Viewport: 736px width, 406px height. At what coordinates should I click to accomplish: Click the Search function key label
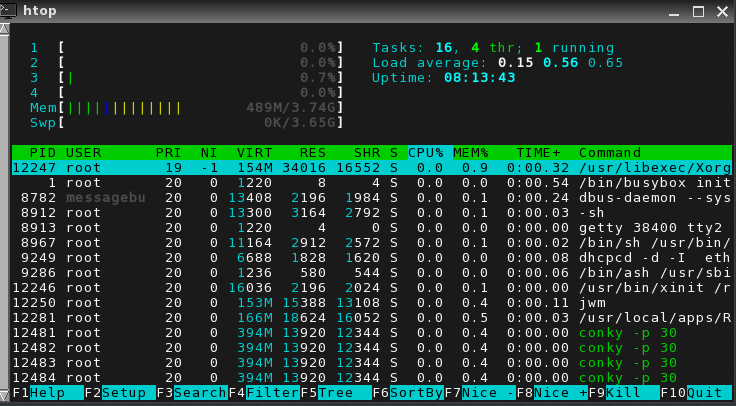pos(200,392)
